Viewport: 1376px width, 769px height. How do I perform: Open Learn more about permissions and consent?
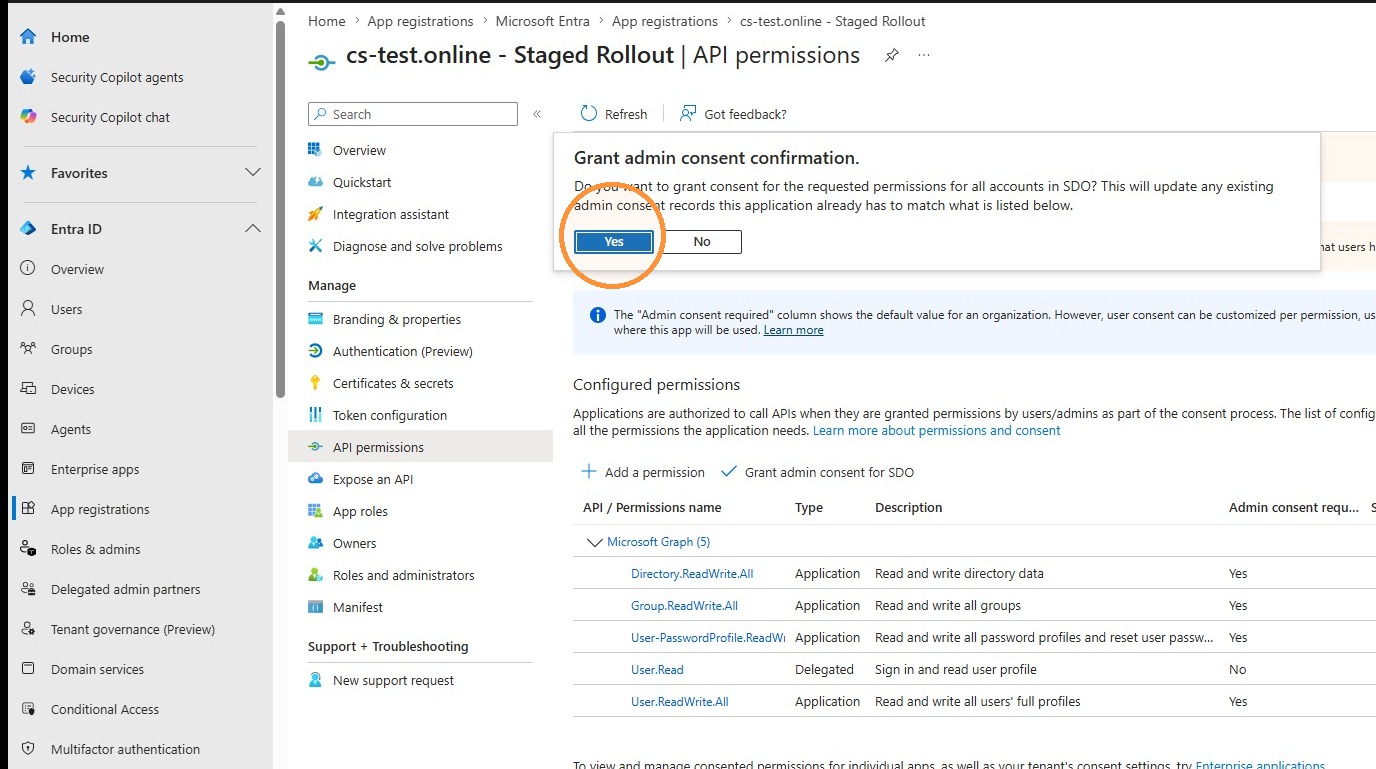pos(937,430)
